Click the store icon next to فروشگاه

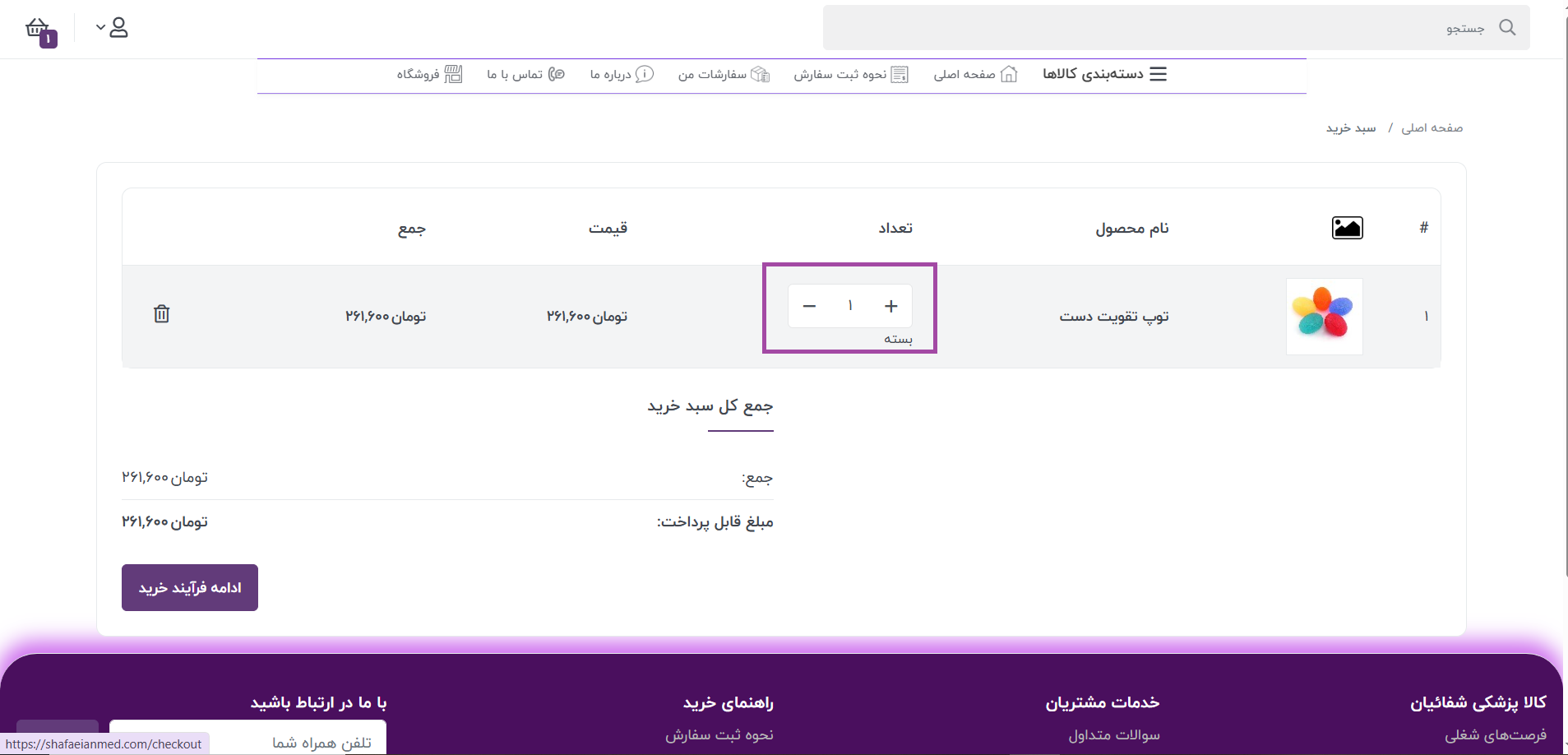[454, 74]
